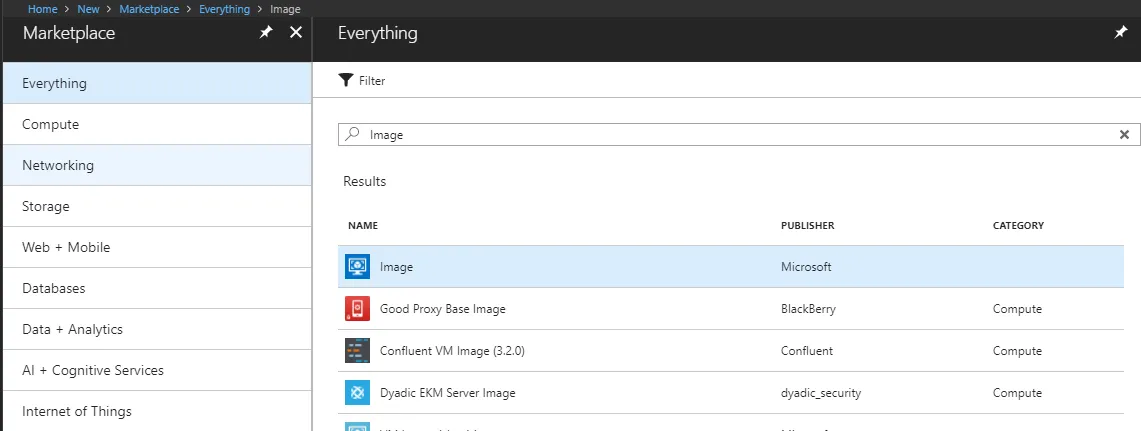1141x431 pixels.
Task: Click the Confluent VM Image icon
Action: [357, 351]
